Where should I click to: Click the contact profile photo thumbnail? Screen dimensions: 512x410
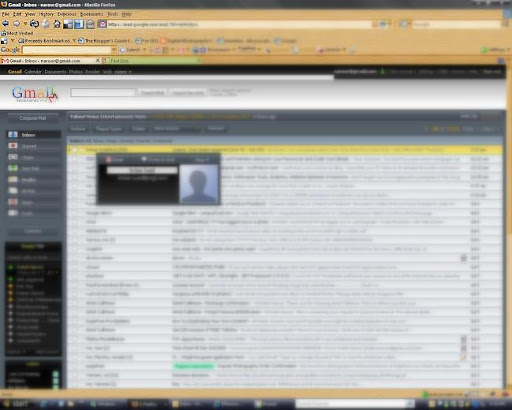point(198,184)
